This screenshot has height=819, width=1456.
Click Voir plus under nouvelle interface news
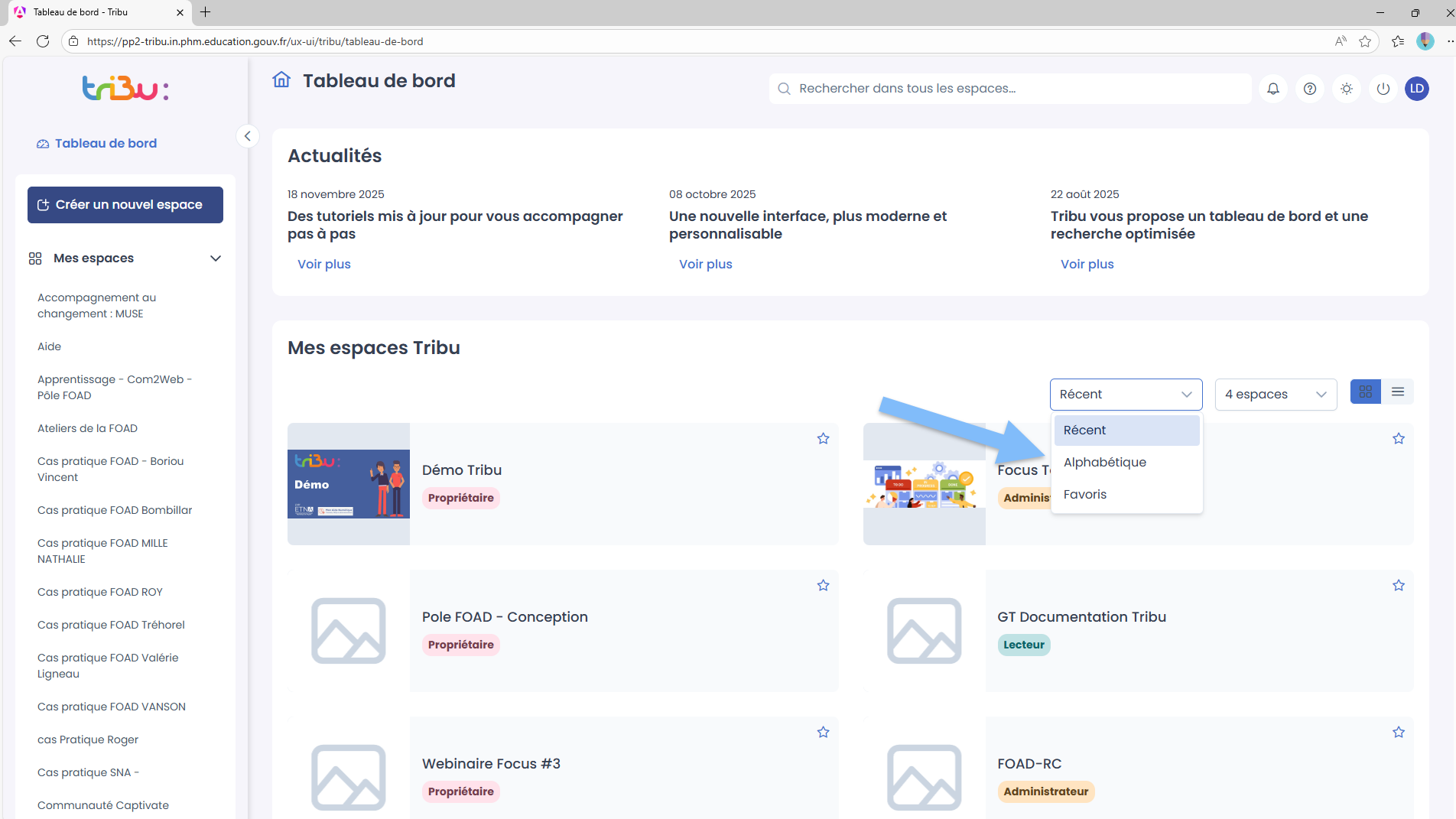click(706, 265)
